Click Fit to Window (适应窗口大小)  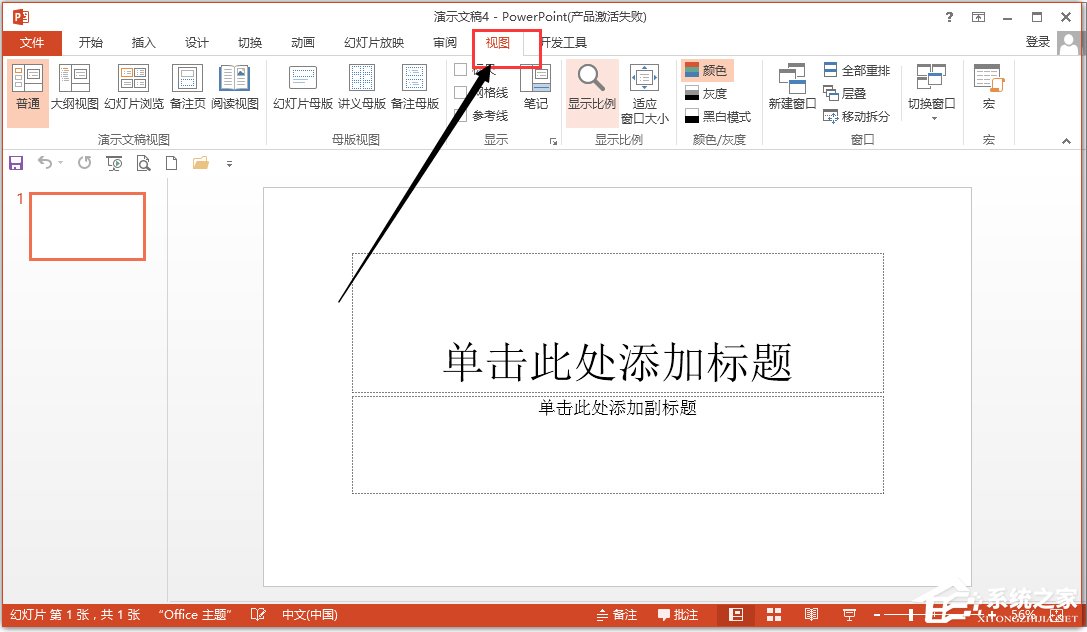[x=645, y=94]
